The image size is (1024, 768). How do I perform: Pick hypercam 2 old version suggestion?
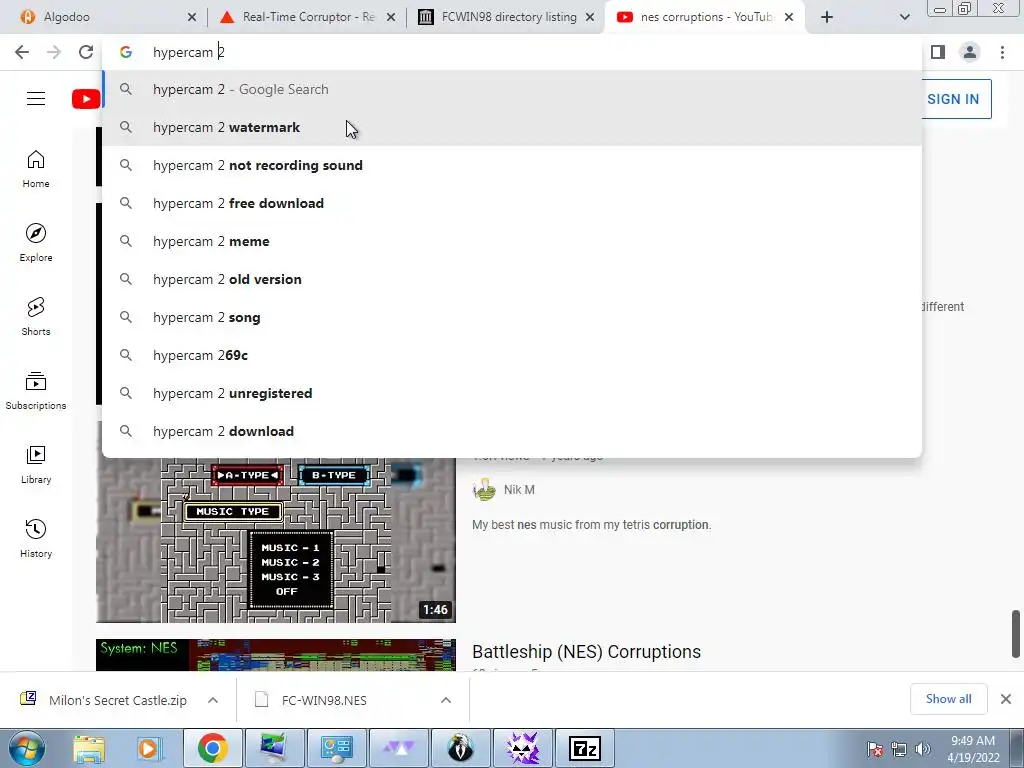tap(512, 280)
